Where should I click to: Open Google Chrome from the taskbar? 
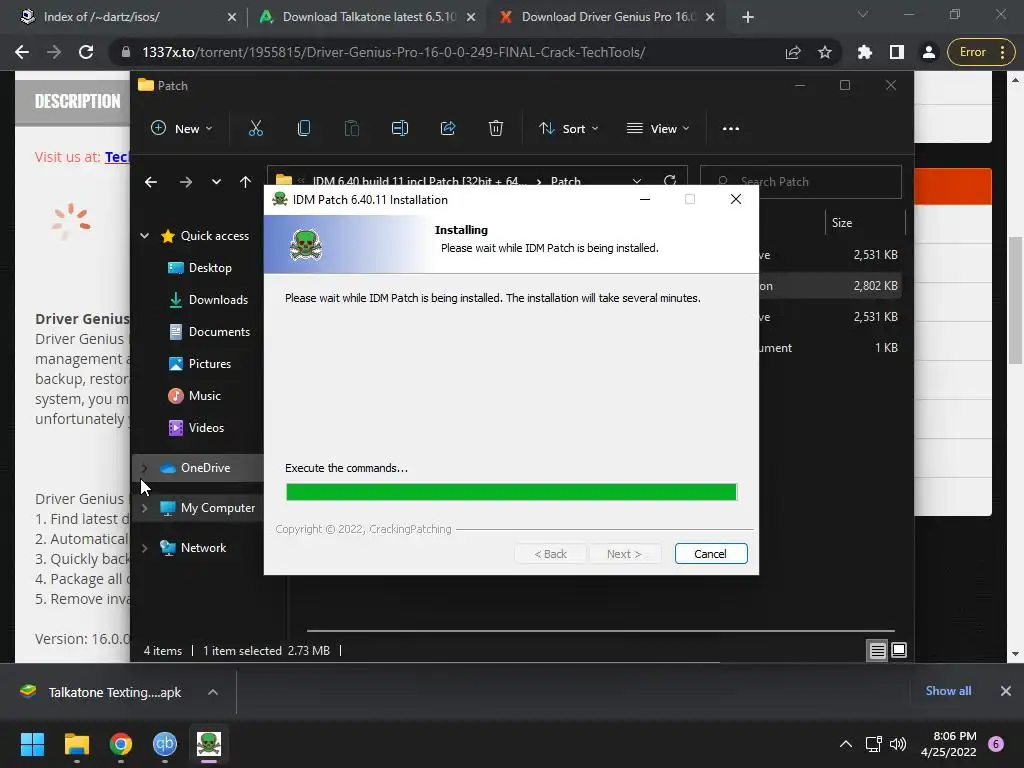click(x=121, y=744)
